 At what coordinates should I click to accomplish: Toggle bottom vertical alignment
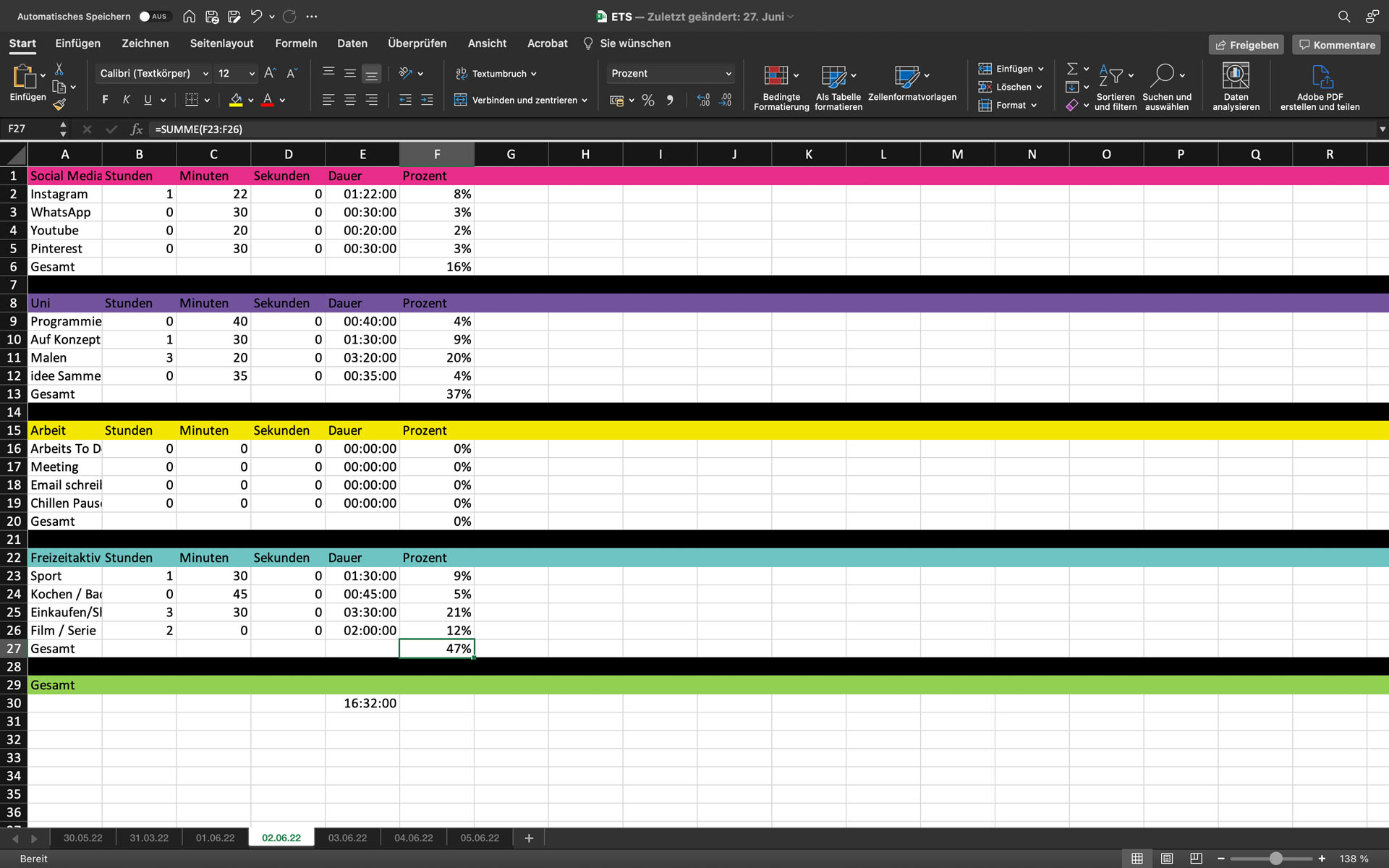coord(372,73)
